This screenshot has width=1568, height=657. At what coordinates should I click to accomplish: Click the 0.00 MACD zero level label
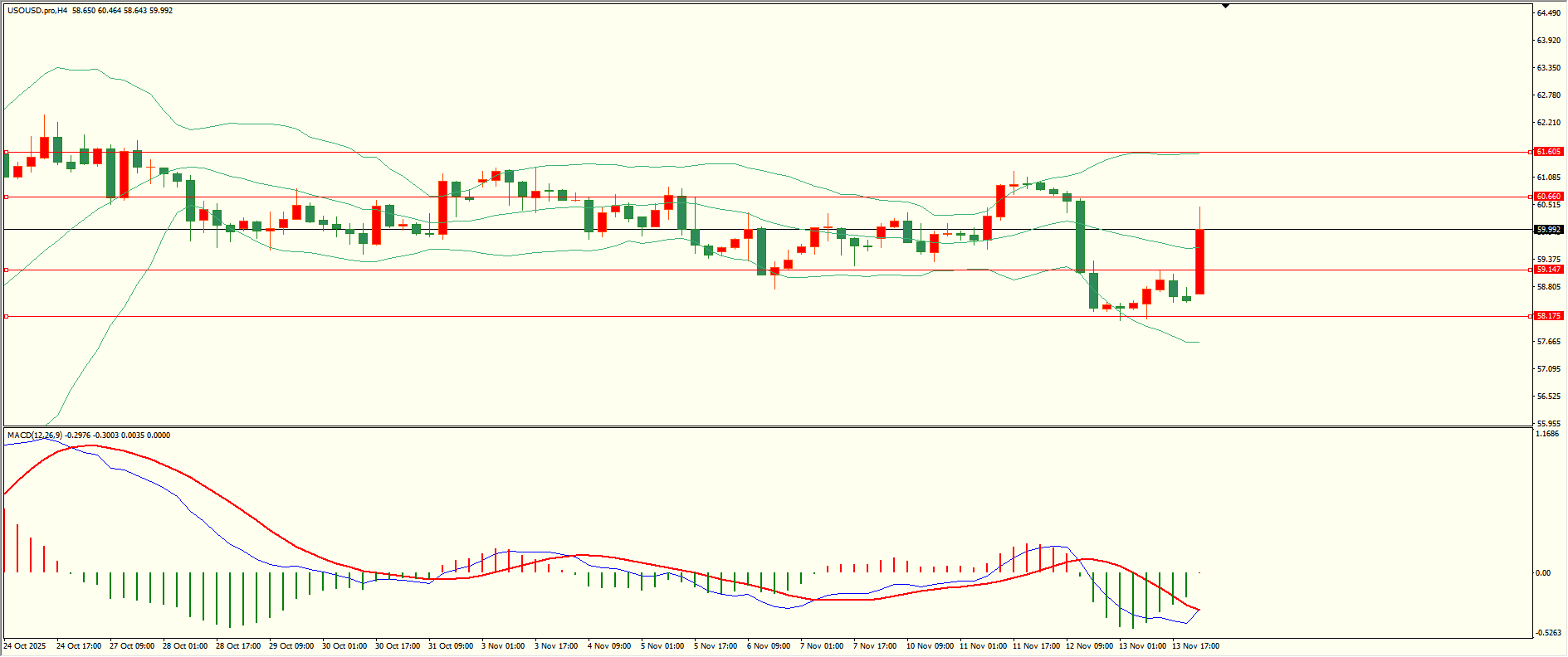pos(1542,573)
